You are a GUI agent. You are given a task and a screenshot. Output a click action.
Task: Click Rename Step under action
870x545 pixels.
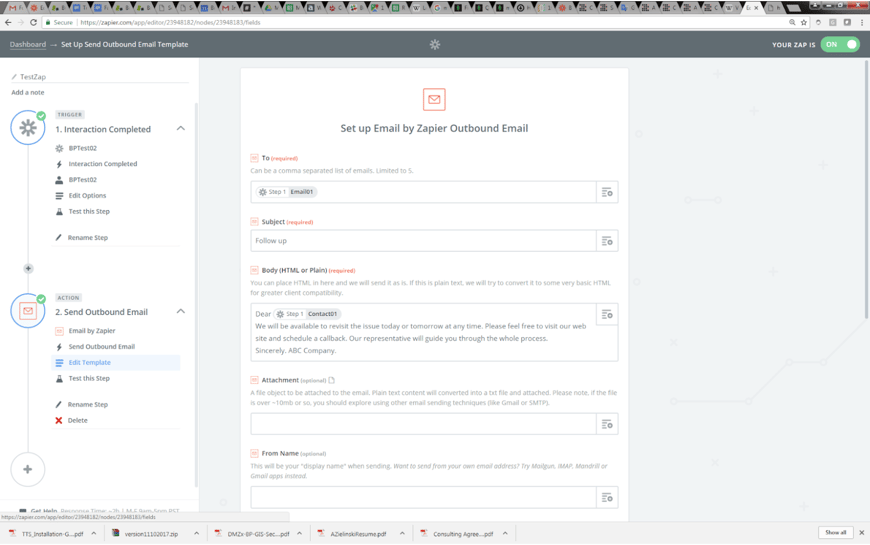[x=88, y=405]
